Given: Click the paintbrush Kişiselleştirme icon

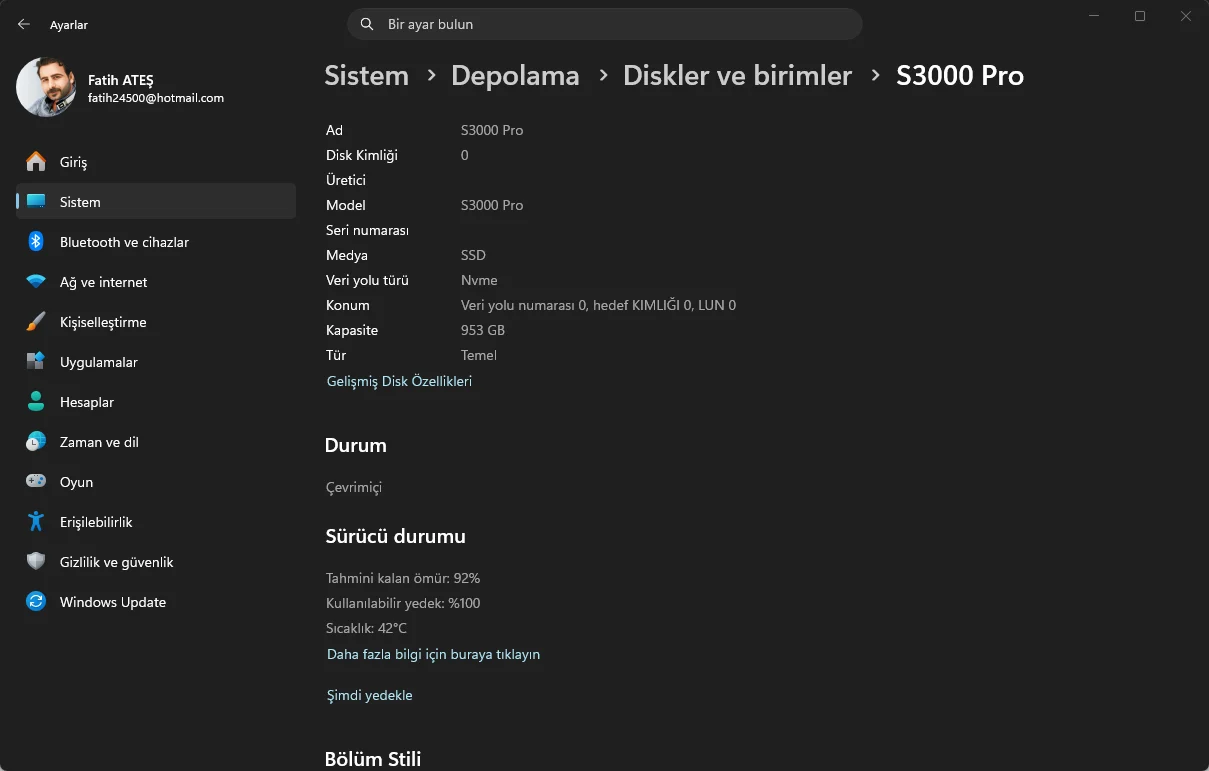Looking at the screenshot, I should tap(36, 322).
